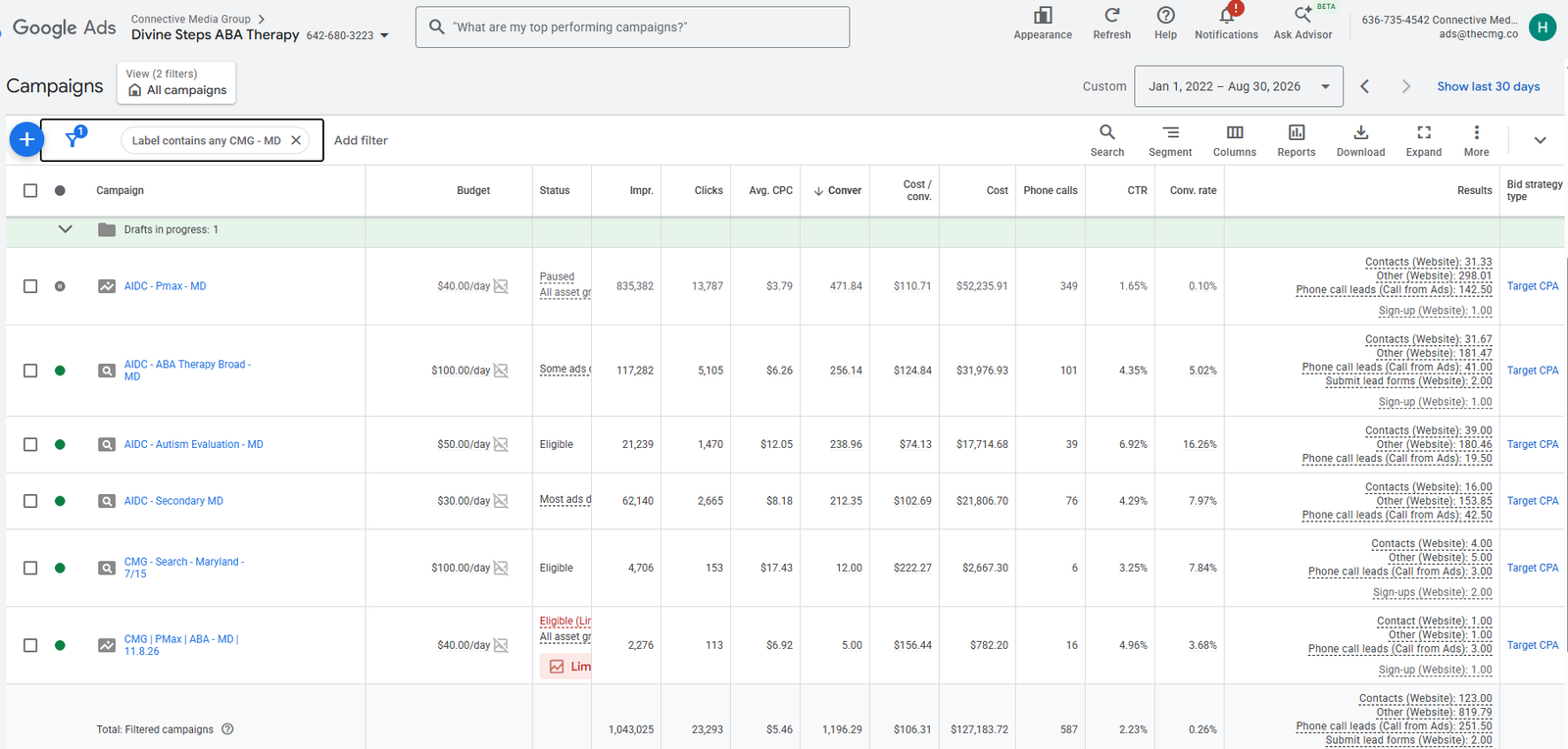
Task: Check the AIDC - Autism Evaluation - MD checkbox
Action: tap(30, 444)
